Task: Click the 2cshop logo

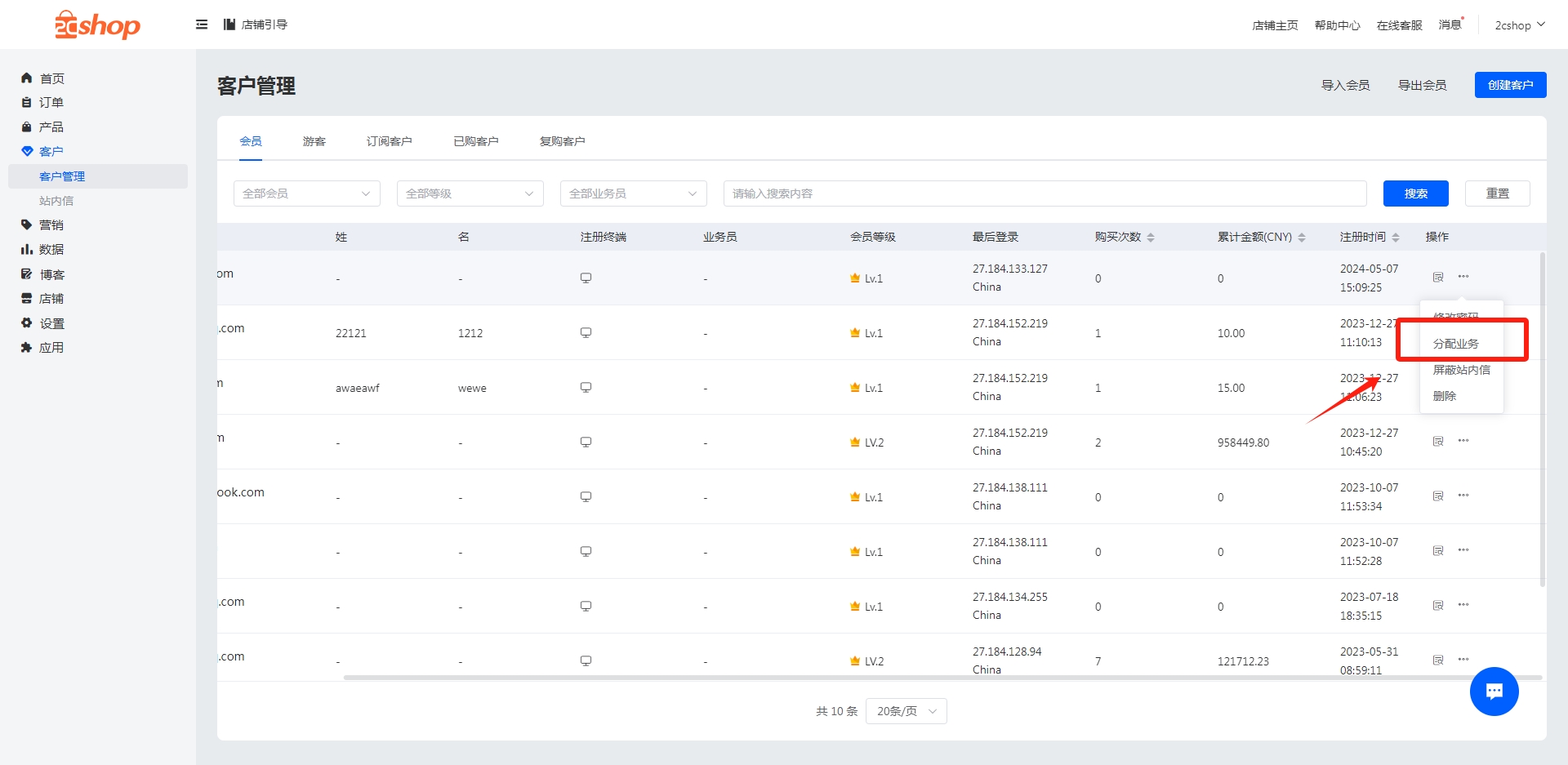Action: click(x=97, y=25)
